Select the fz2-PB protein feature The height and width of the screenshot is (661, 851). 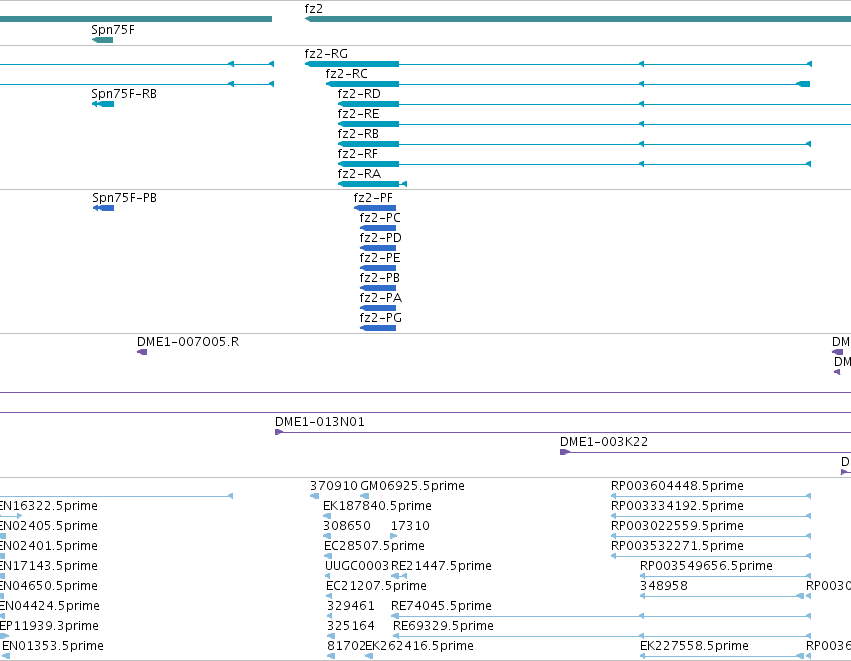tap(378, 288)
